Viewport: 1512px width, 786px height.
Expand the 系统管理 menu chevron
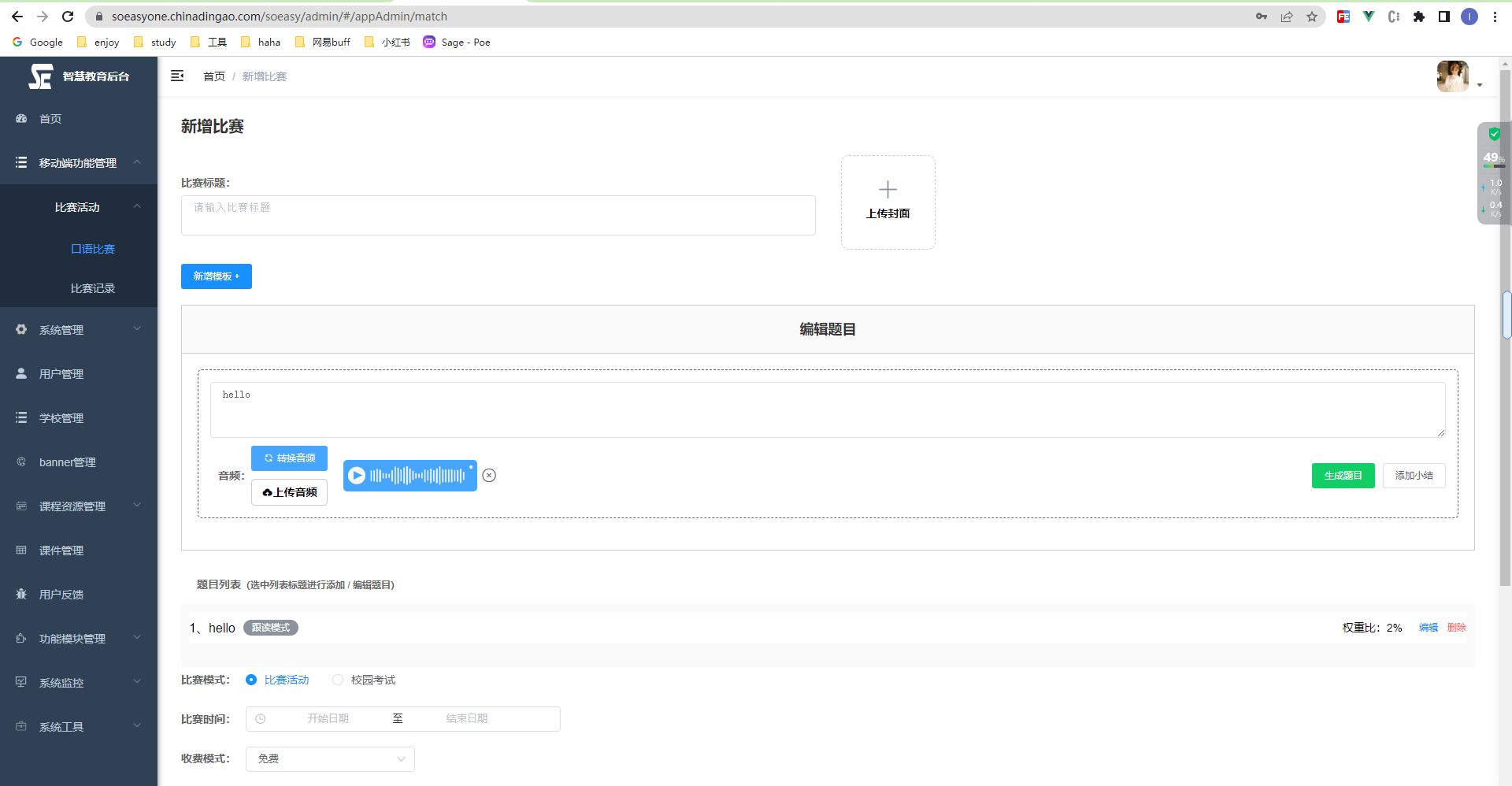[x=137, y=329]
